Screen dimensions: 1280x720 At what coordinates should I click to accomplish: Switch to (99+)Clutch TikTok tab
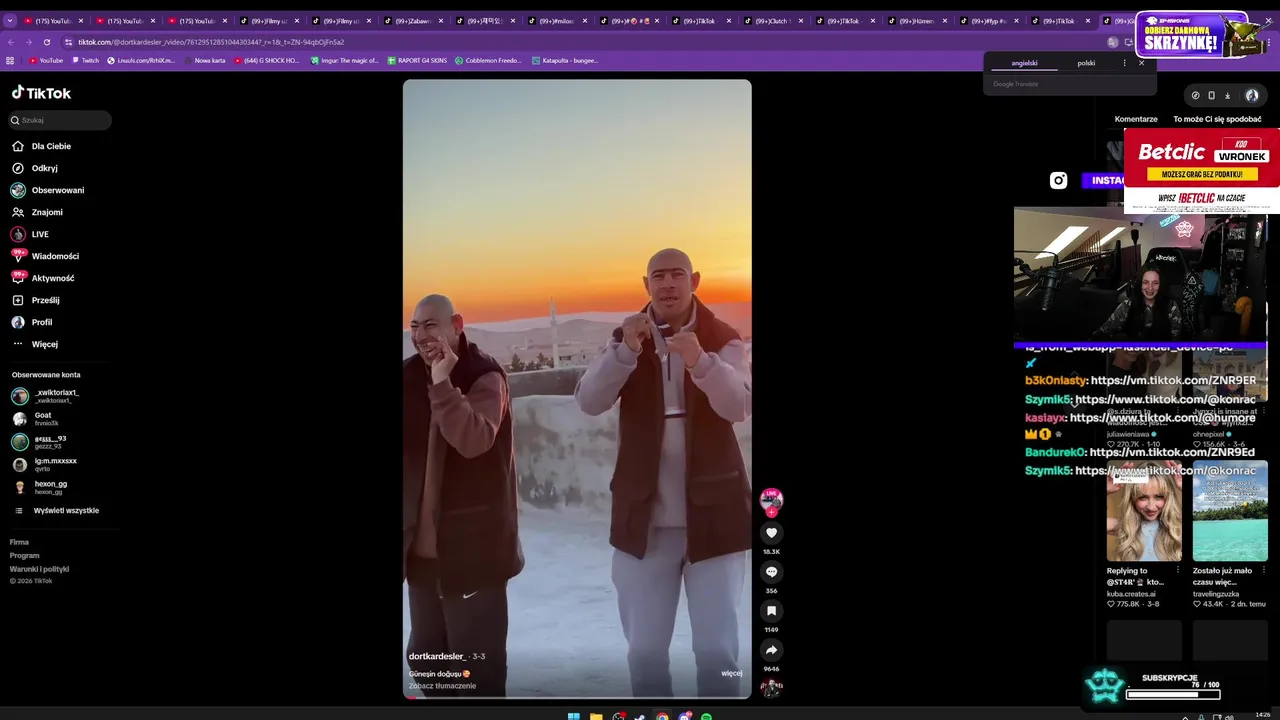click(x=774, y=20)
